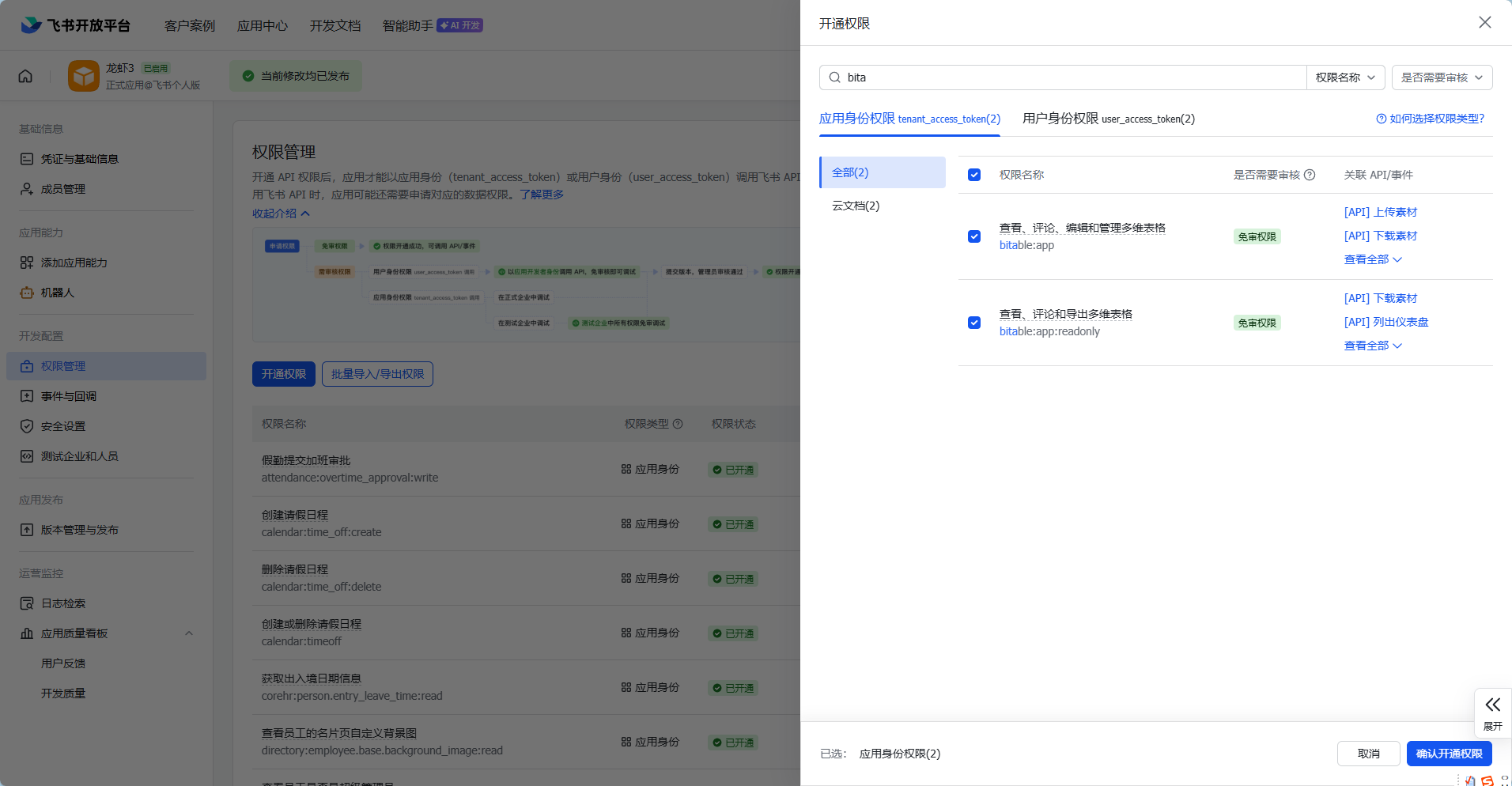
Task: Click the 开通权限 button in background page
Action: [x=284, y=374]
